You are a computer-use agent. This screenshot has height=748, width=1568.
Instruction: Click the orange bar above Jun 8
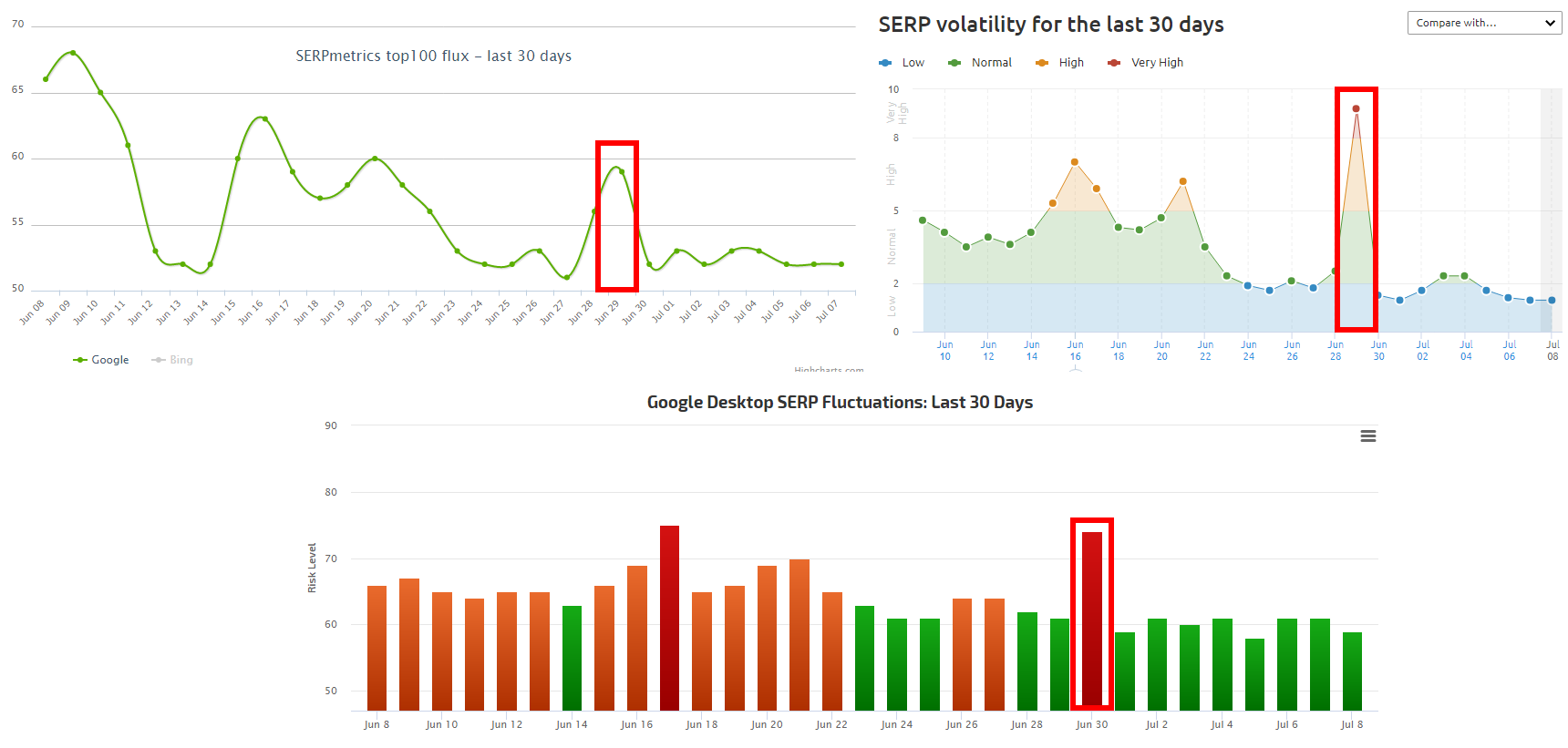[377, 648]
